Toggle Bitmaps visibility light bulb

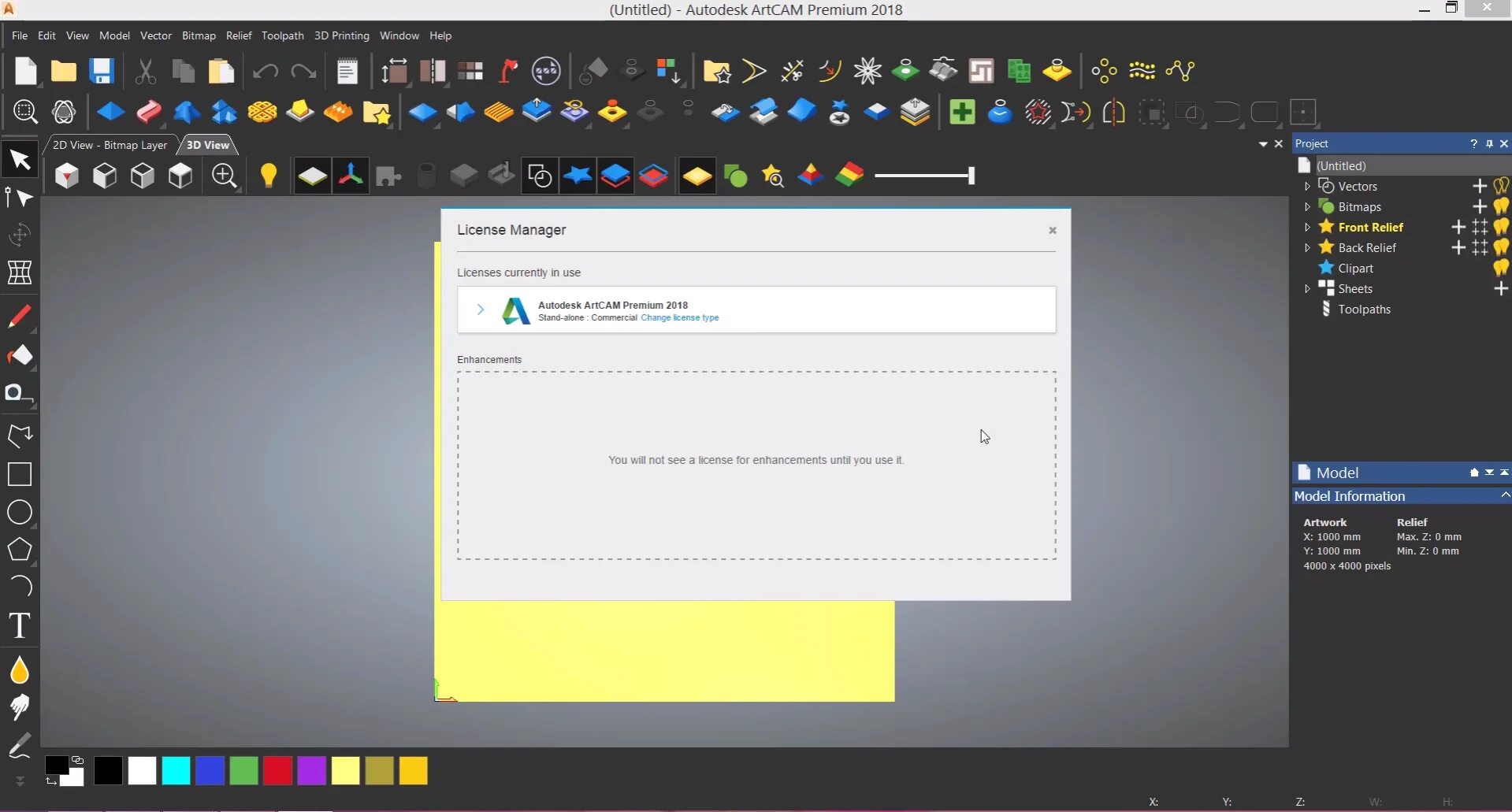pyautogui.click(x=1501, y=206)
